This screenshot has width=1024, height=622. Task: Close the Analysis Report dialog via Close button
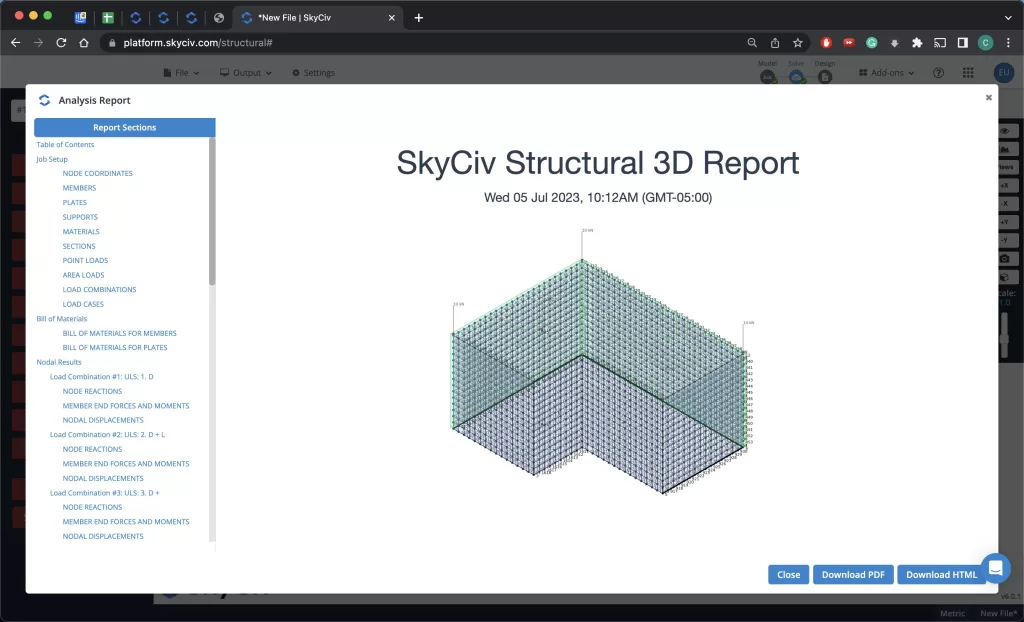788,574
